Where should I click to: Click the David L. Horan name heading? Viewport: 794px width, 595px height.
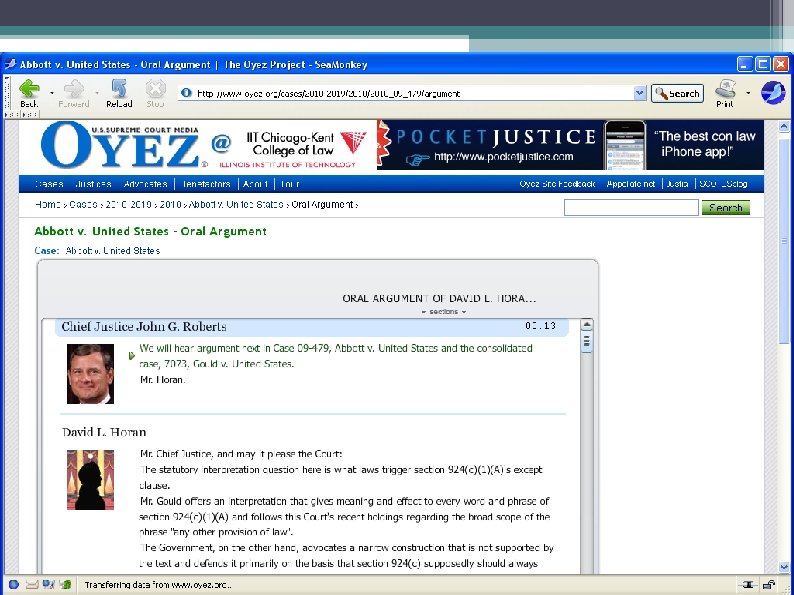104,432
